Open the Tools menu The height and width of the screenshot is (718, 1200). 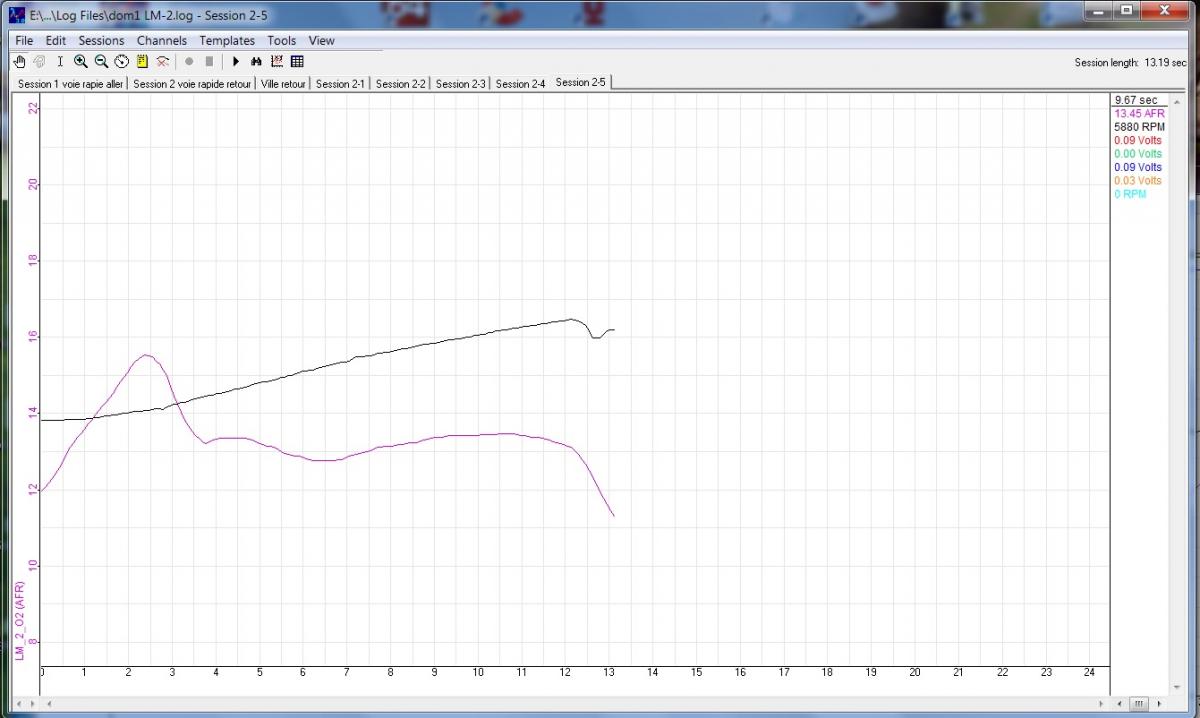click(282, 41)
